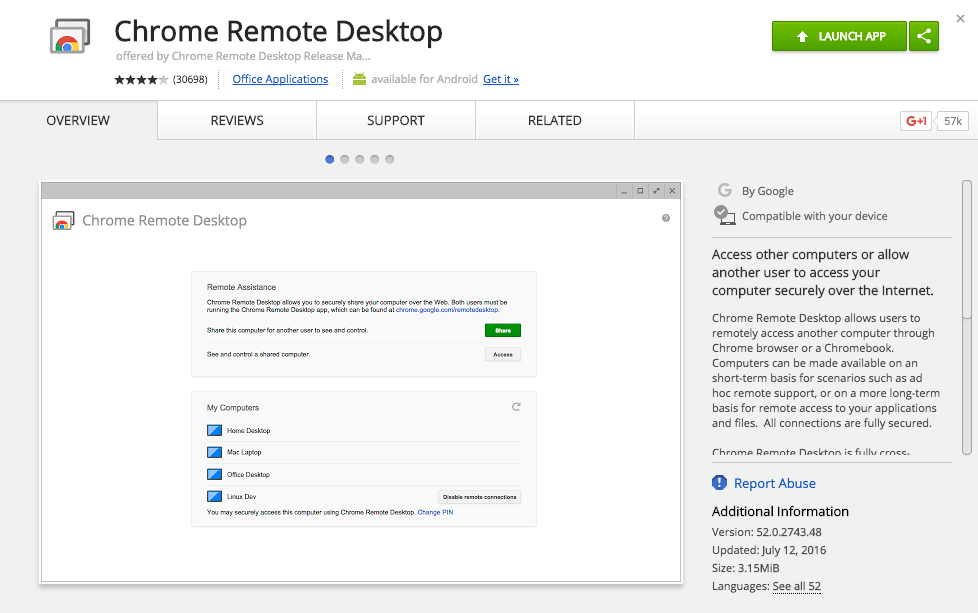Click the Report Abuse exclamation icon
This screenshot has width=978, height=613.
coord(719,483)
